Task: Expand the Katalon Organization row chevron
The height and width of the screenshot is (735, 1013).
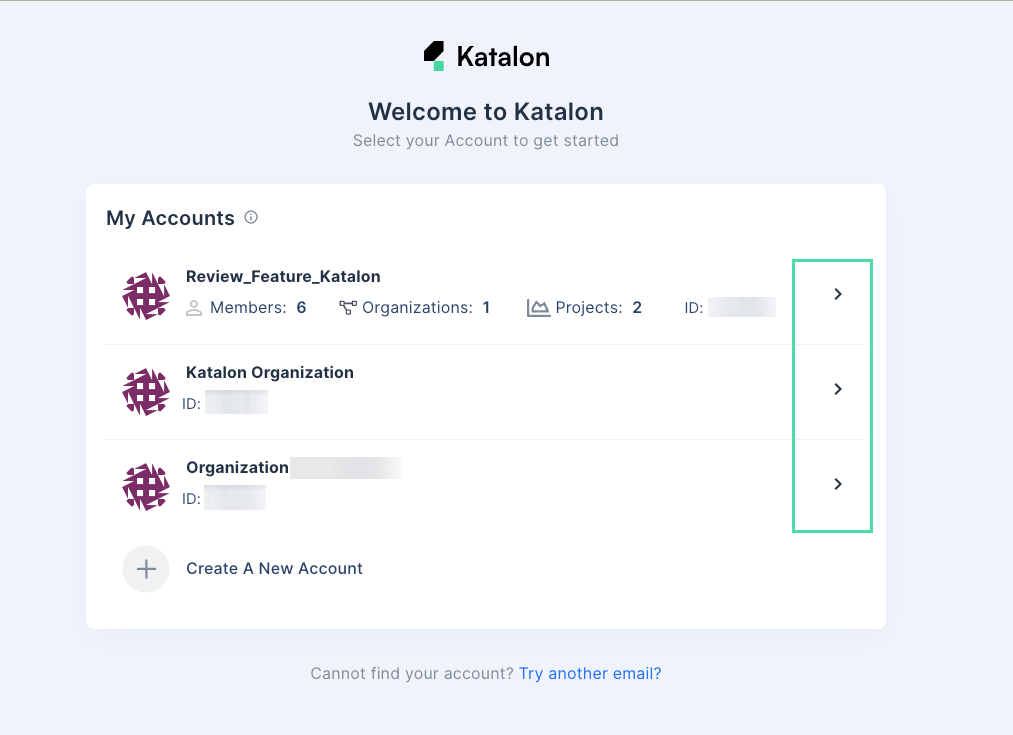Action: tap(837, 389)
